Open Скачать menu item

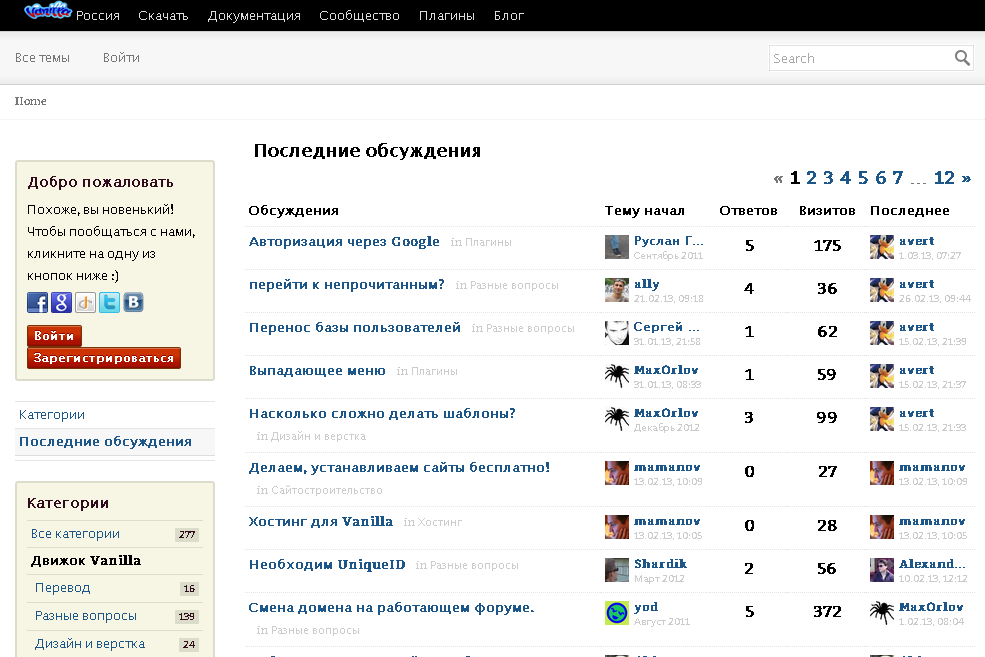(x=163, y=16)
